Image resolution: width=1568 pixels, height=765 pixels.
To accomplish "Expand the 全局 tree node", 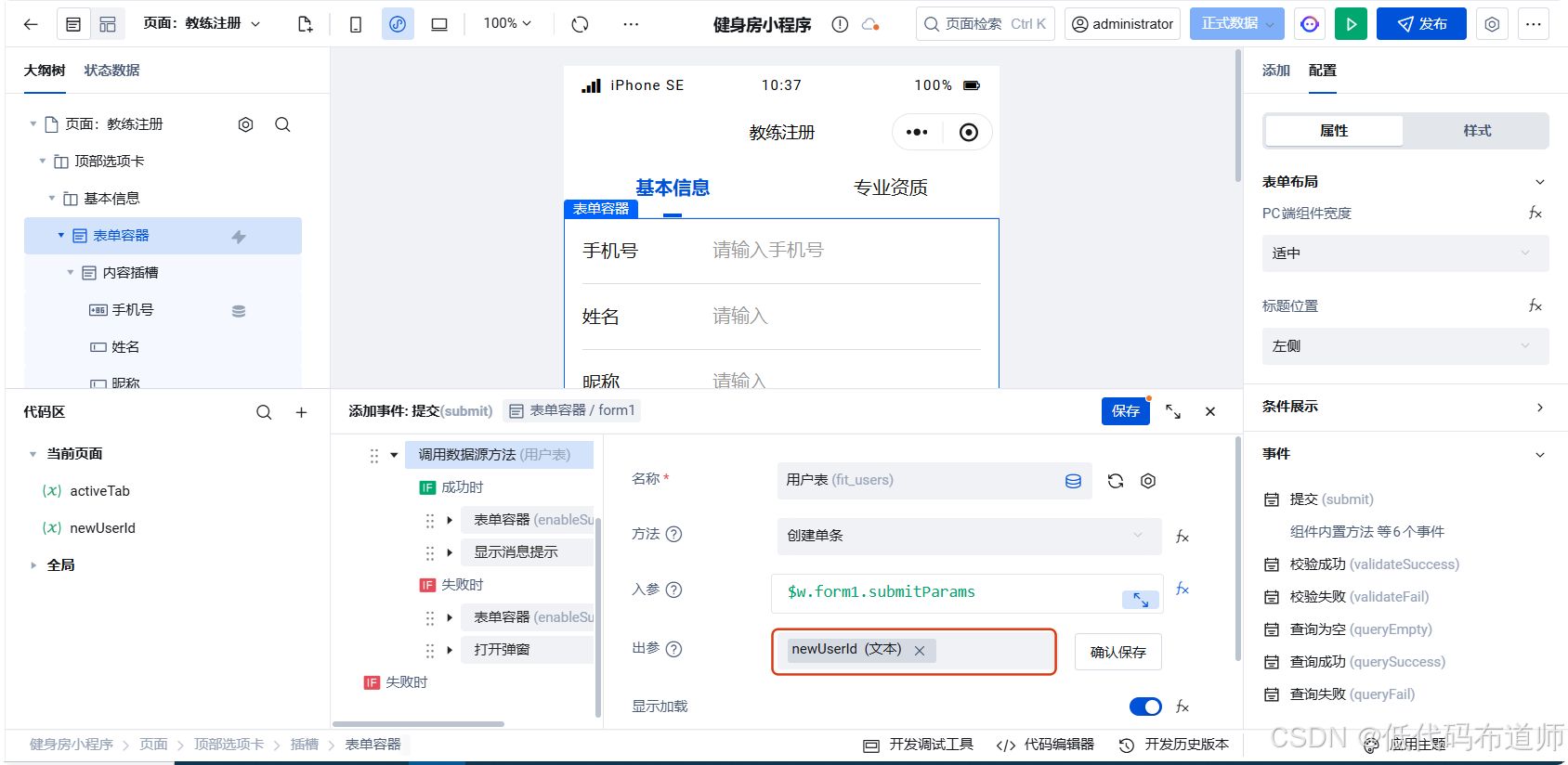I will tap(33, 565).
